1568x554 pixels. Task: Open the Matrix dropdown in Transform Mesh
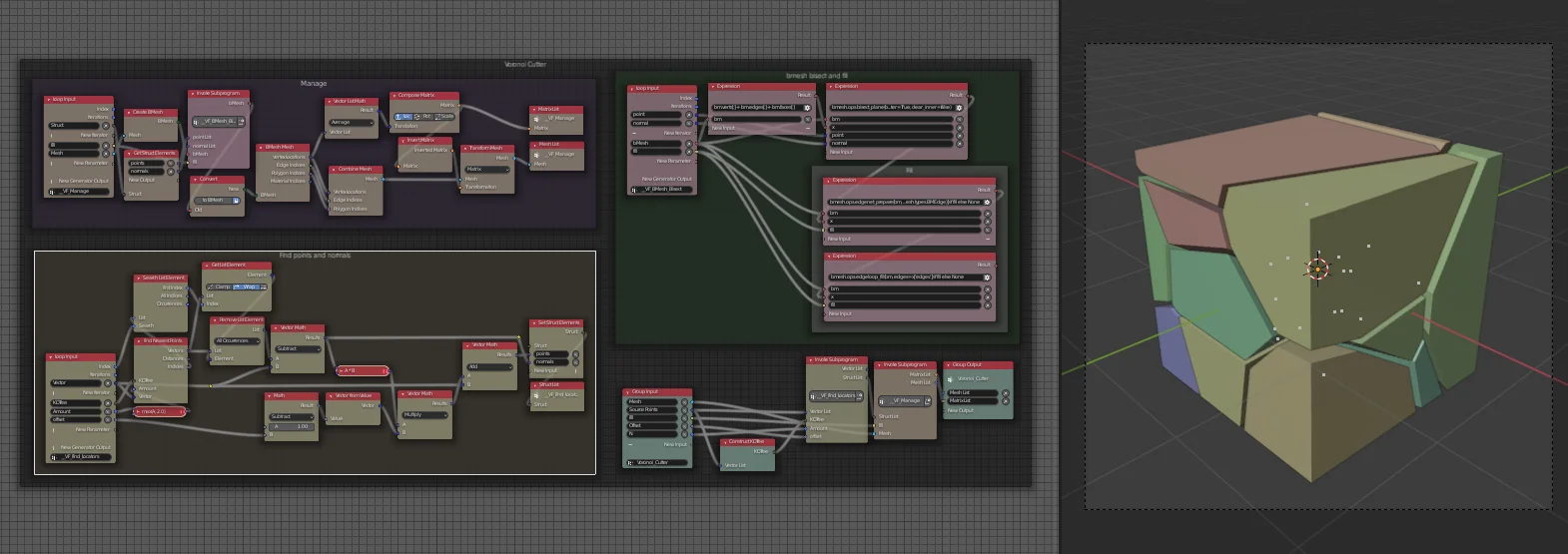[487, 170]
